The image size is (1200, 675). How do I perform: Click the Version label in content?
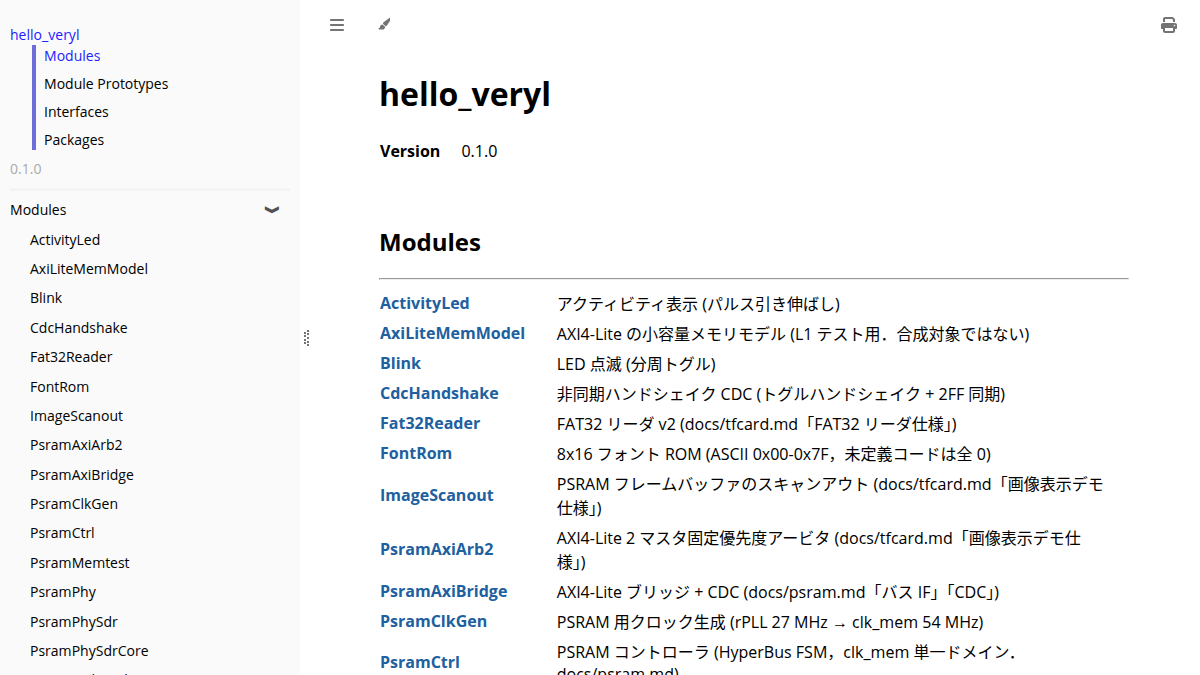coord(410,151)
